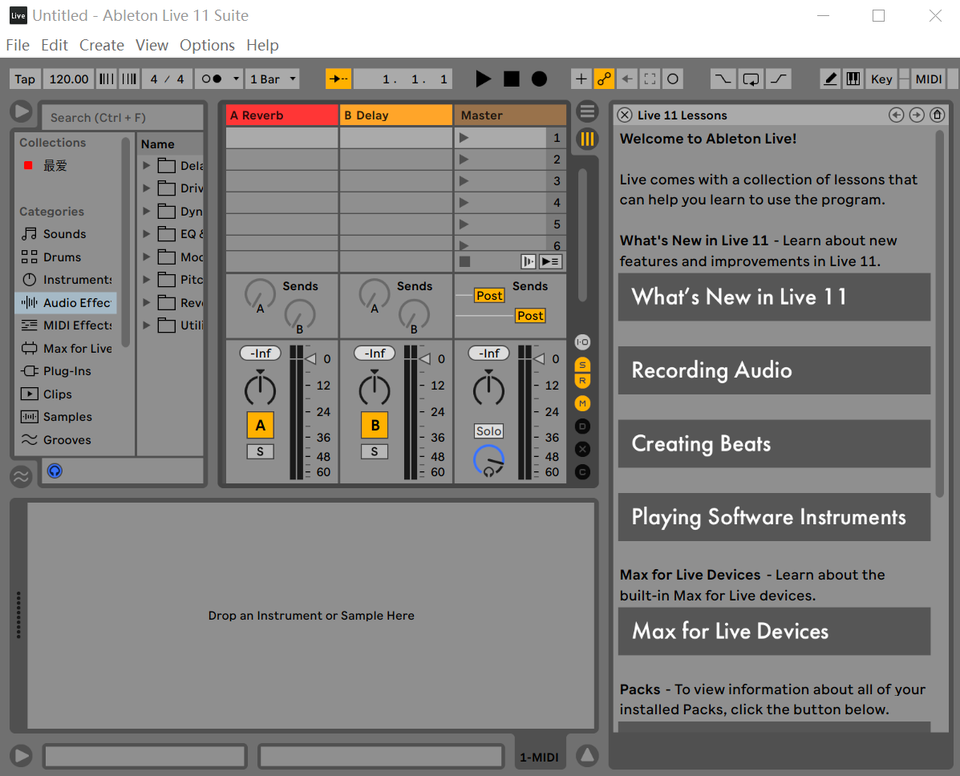Click the Arrangement Record button
960x776 pixels.
tap(539, 79)
